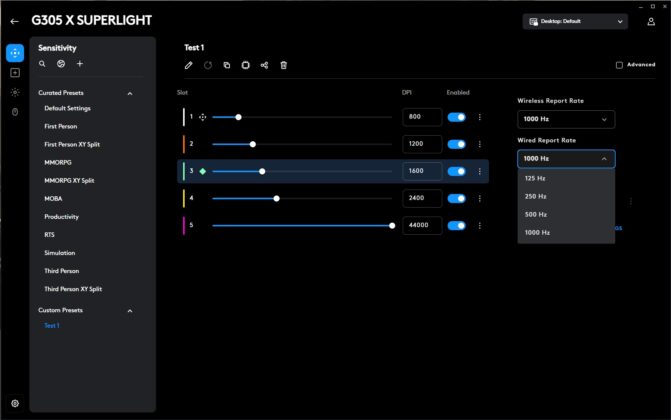Screen dimensions: 671x420
Task: Select the First Person preset
Action: click(61, 126)
